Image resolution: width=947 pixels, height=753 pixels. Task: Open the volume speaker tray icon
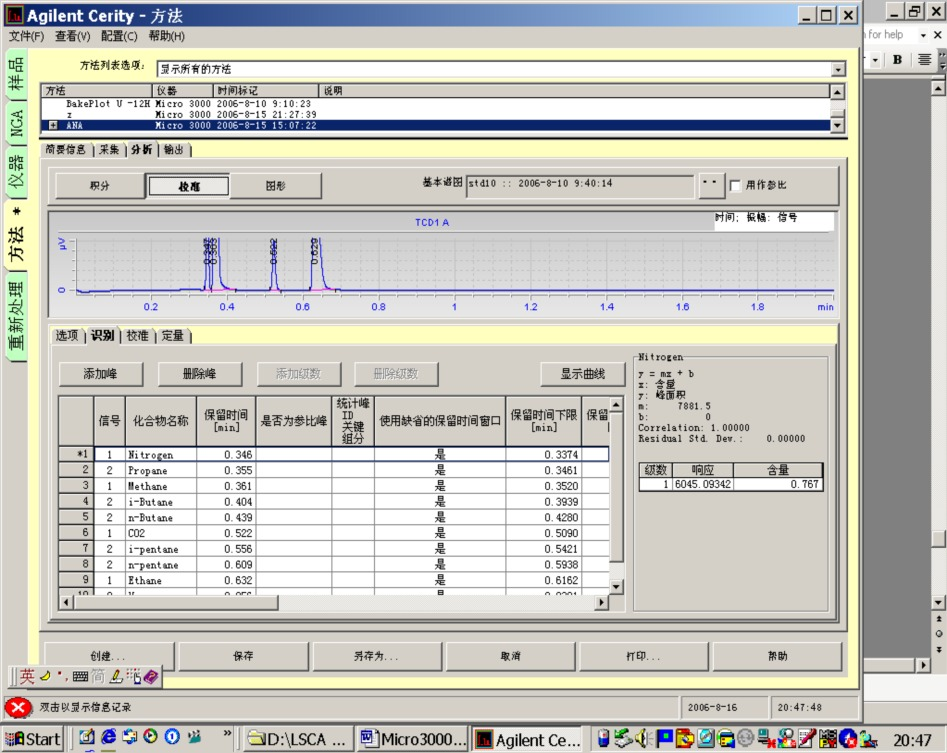[643, 739]
